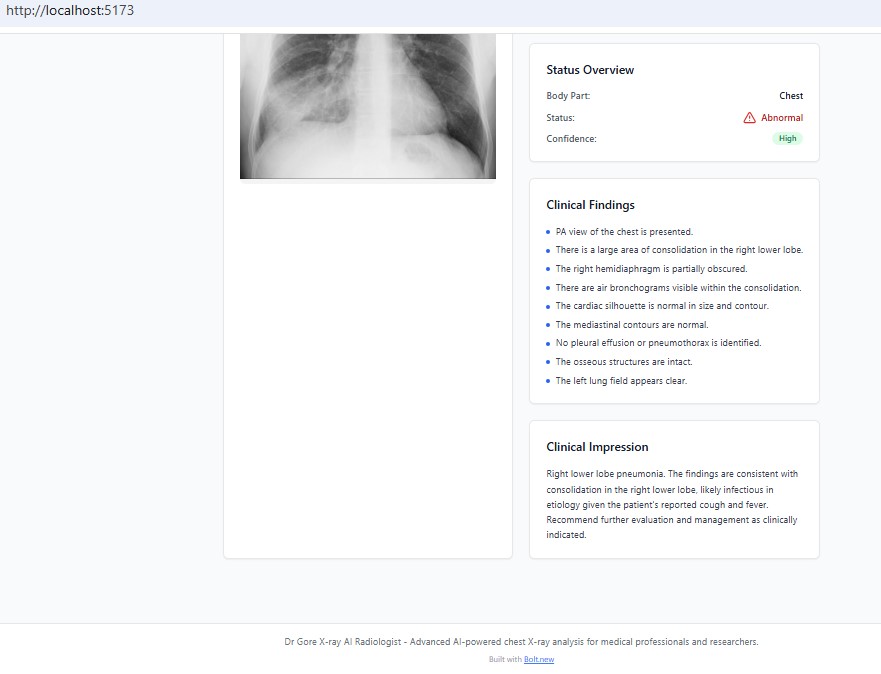Click the Status row label
The image size is (881, 674).
(x=560, y=117)
